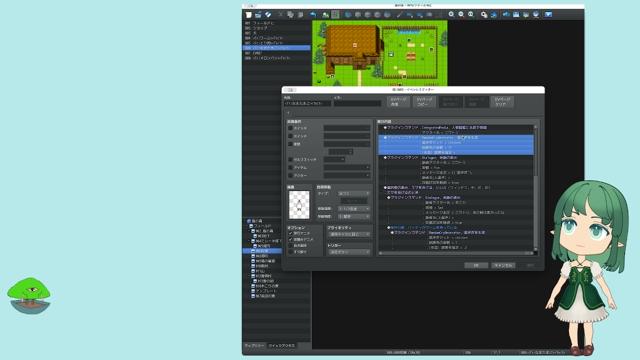Switch to the Quick Access bottom tab
640x360 pixels.
click(282, 346)
